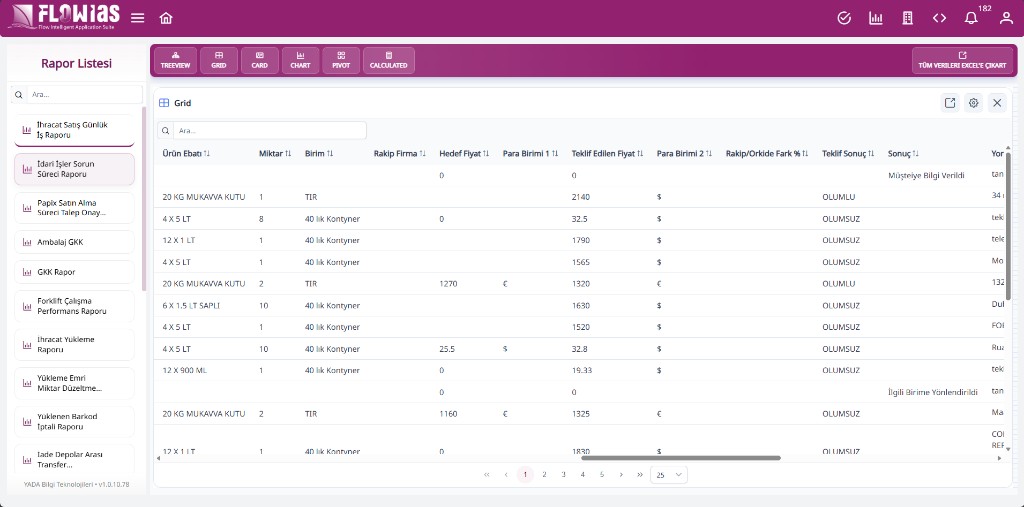Open the rows-per-page dropdown showing 25
The width and height of the screenshot is (1024, 507).
point(669,475)
